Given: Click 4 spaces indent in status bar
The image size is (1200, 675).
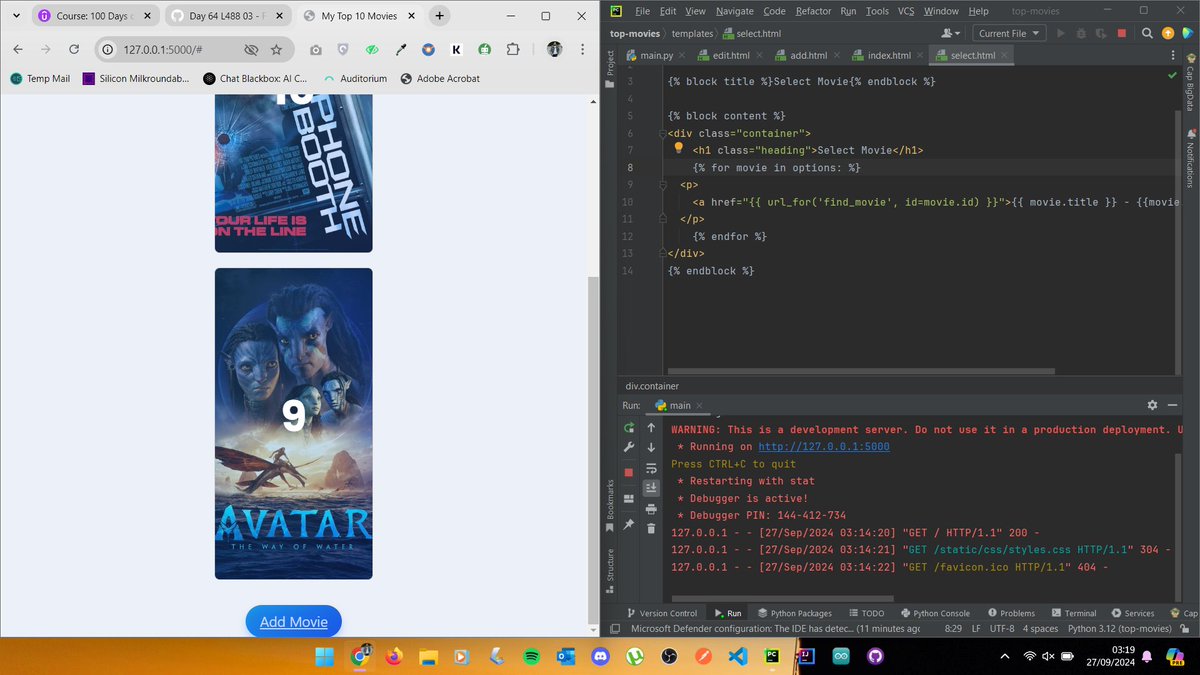Looking at the screenshot, I should click(1040, 629).
